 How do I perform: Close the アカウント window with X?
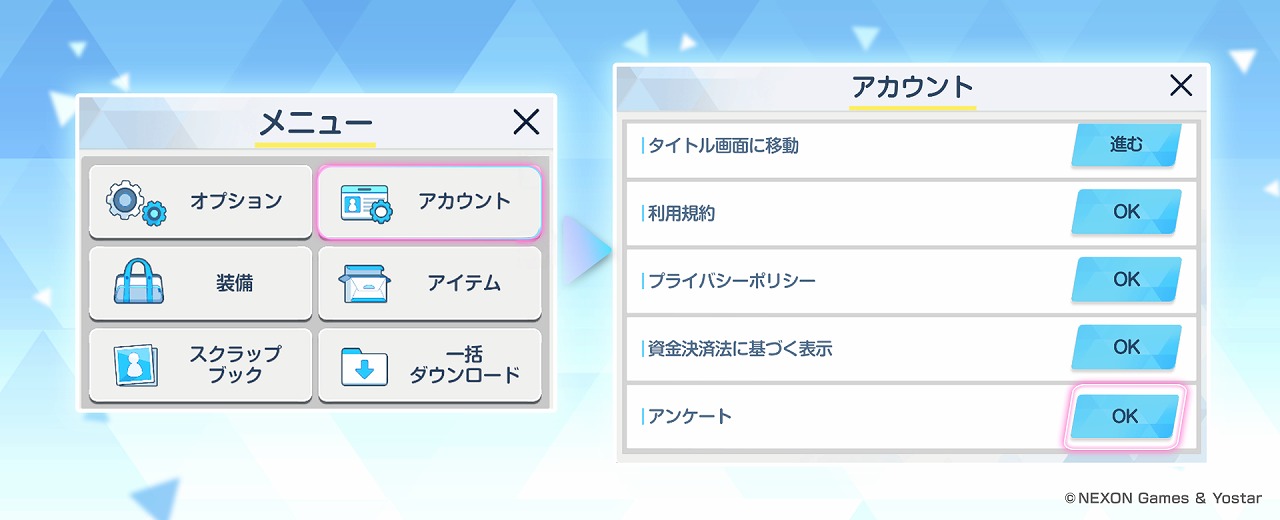1181,86
